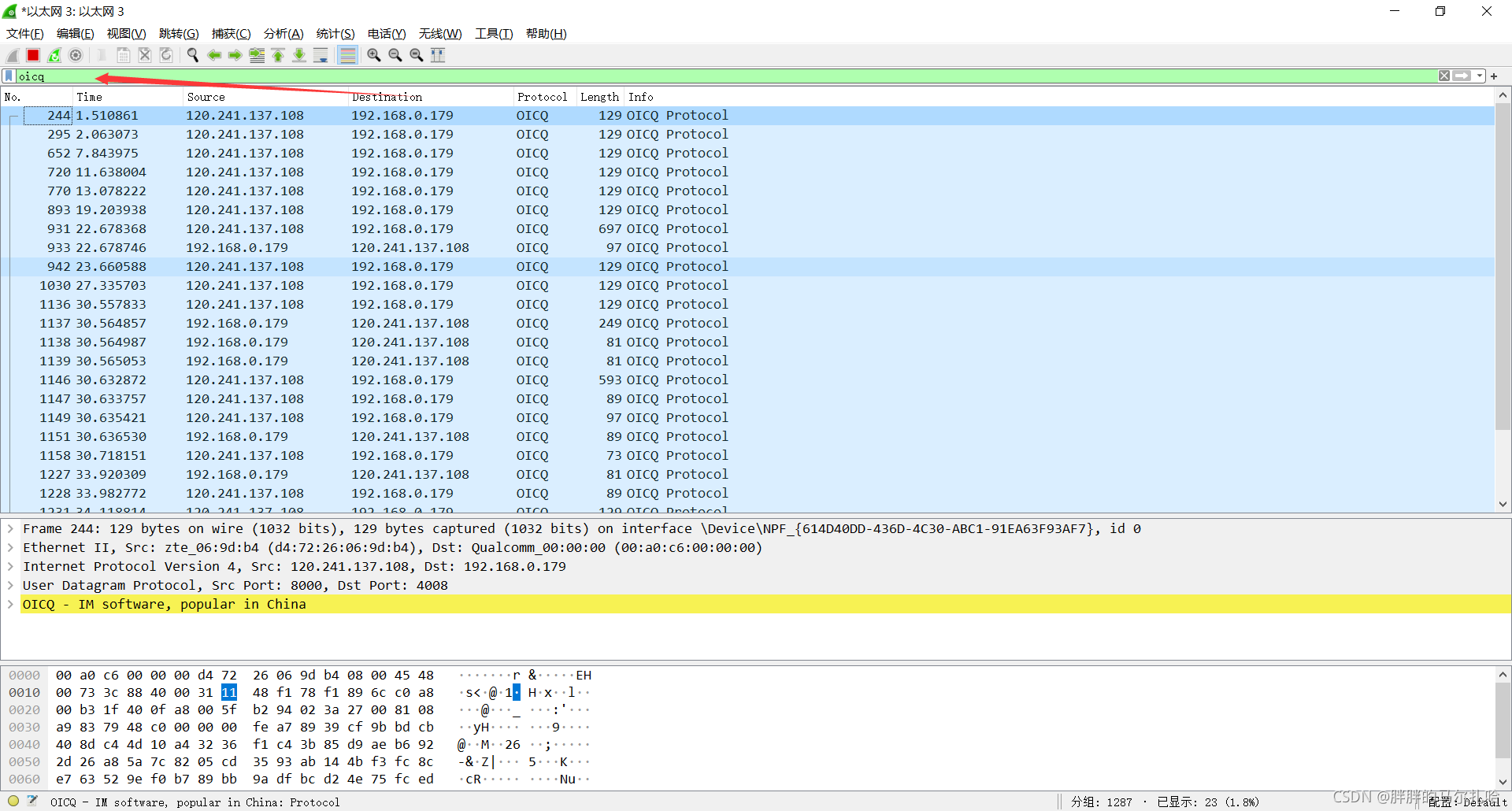Restart the current capture
The width and height of the screenshot is (1512, 811).
pos(54,55)
